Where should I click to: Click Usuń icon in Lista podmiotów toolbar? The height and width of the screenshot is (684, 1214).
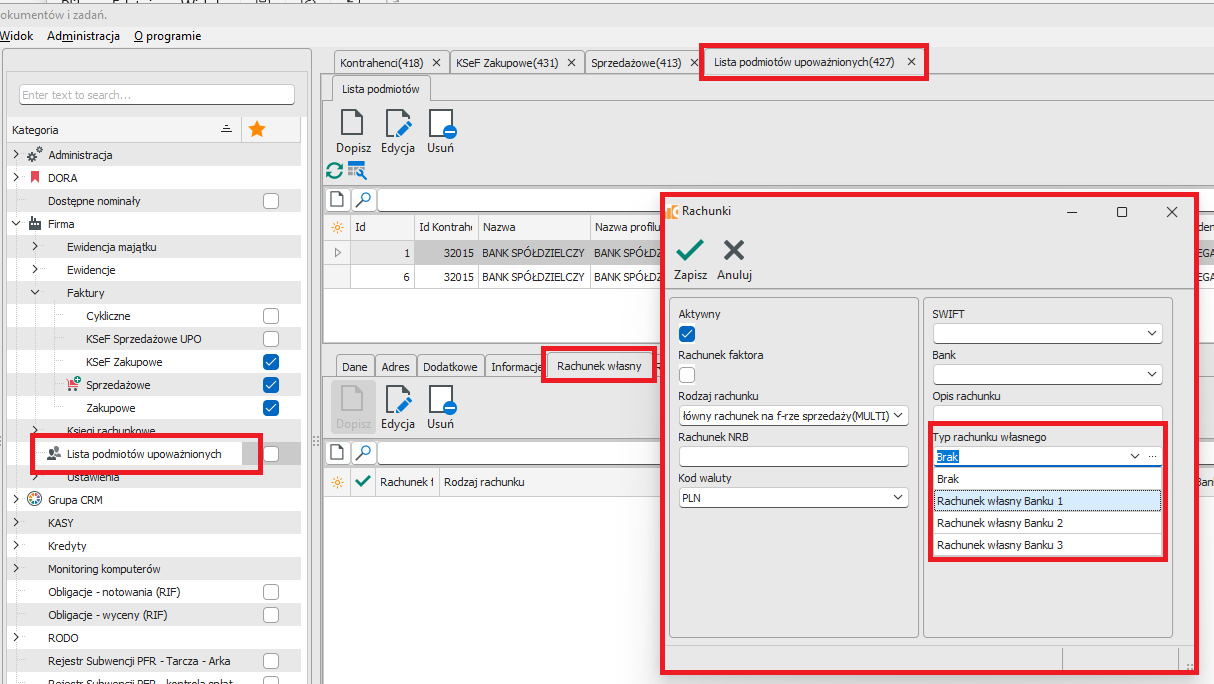tap(441, 124)
